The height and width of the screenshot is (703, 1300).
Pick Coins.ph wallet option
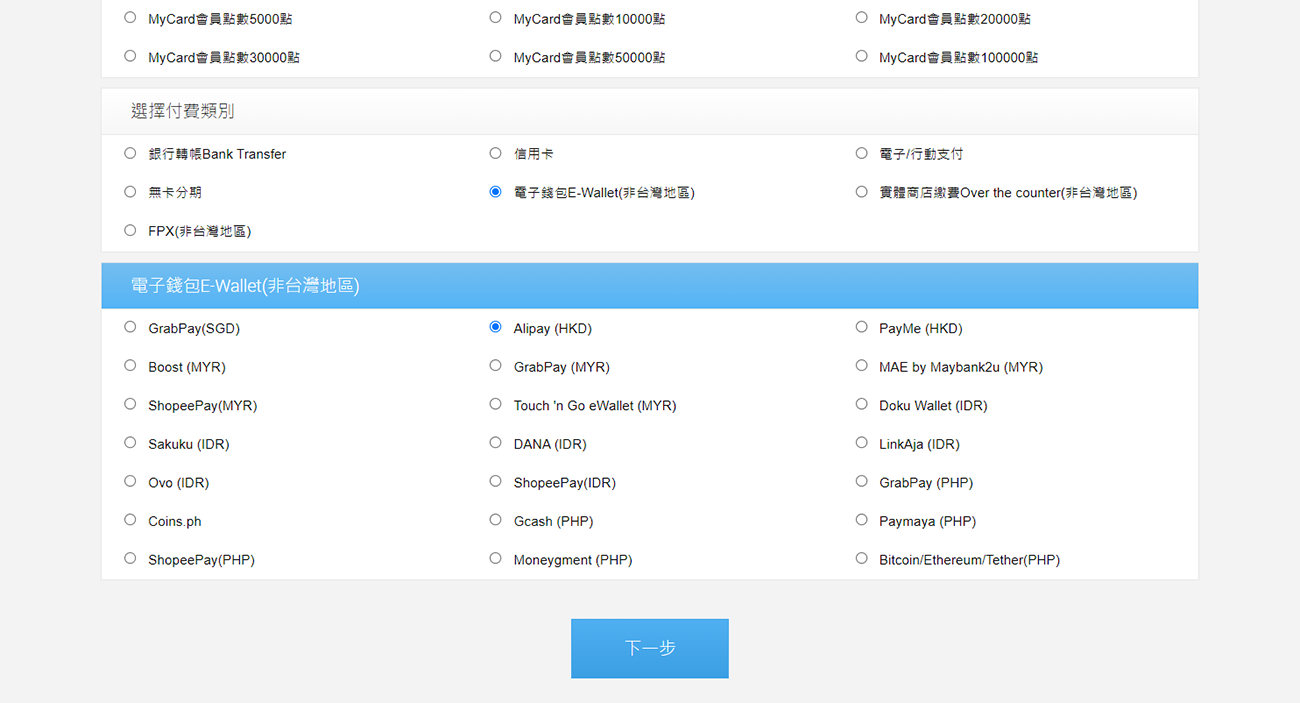point(130,521)
